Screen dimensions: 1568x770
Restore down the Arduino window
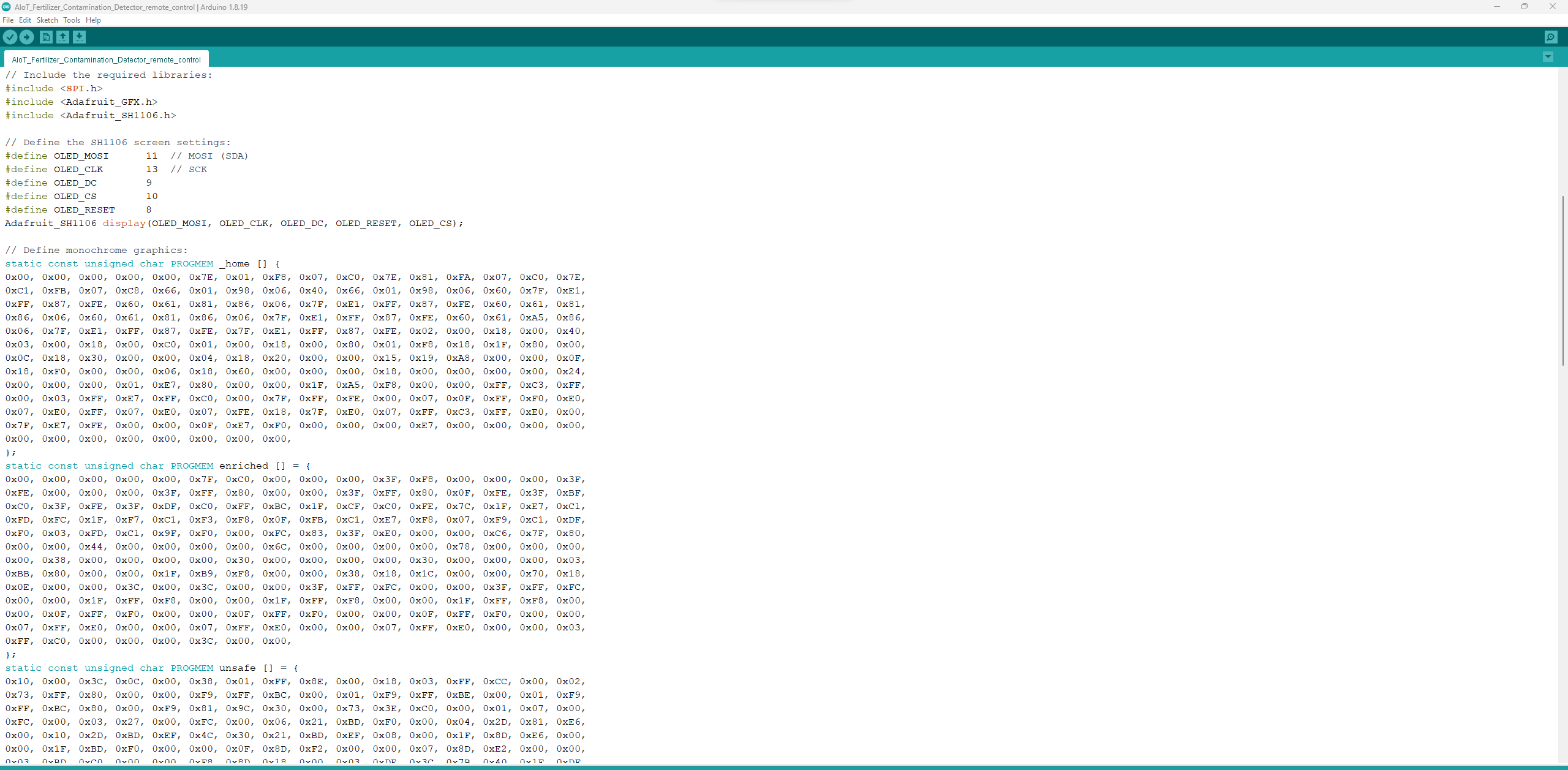point(1524,7)
